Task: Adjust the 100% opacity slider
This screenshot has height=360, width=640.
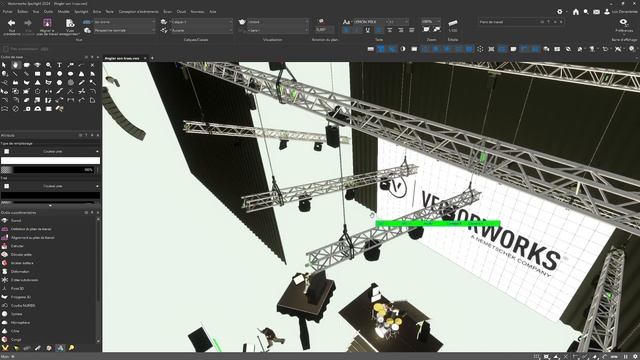Action: coord(48,170)
